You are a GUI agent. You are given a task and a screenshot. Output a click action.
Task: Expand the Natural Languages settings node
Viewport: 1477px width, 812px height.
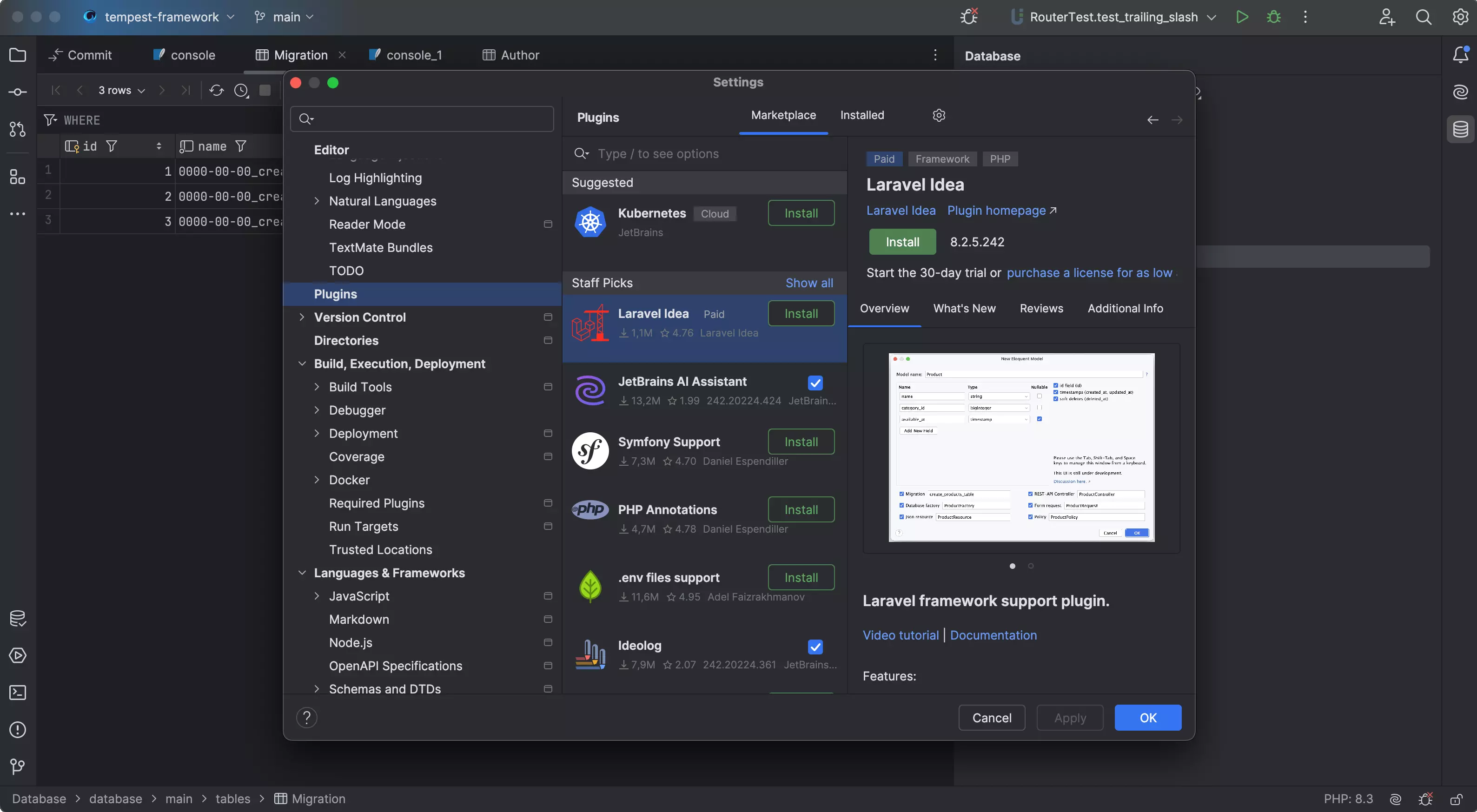(317, 201)
